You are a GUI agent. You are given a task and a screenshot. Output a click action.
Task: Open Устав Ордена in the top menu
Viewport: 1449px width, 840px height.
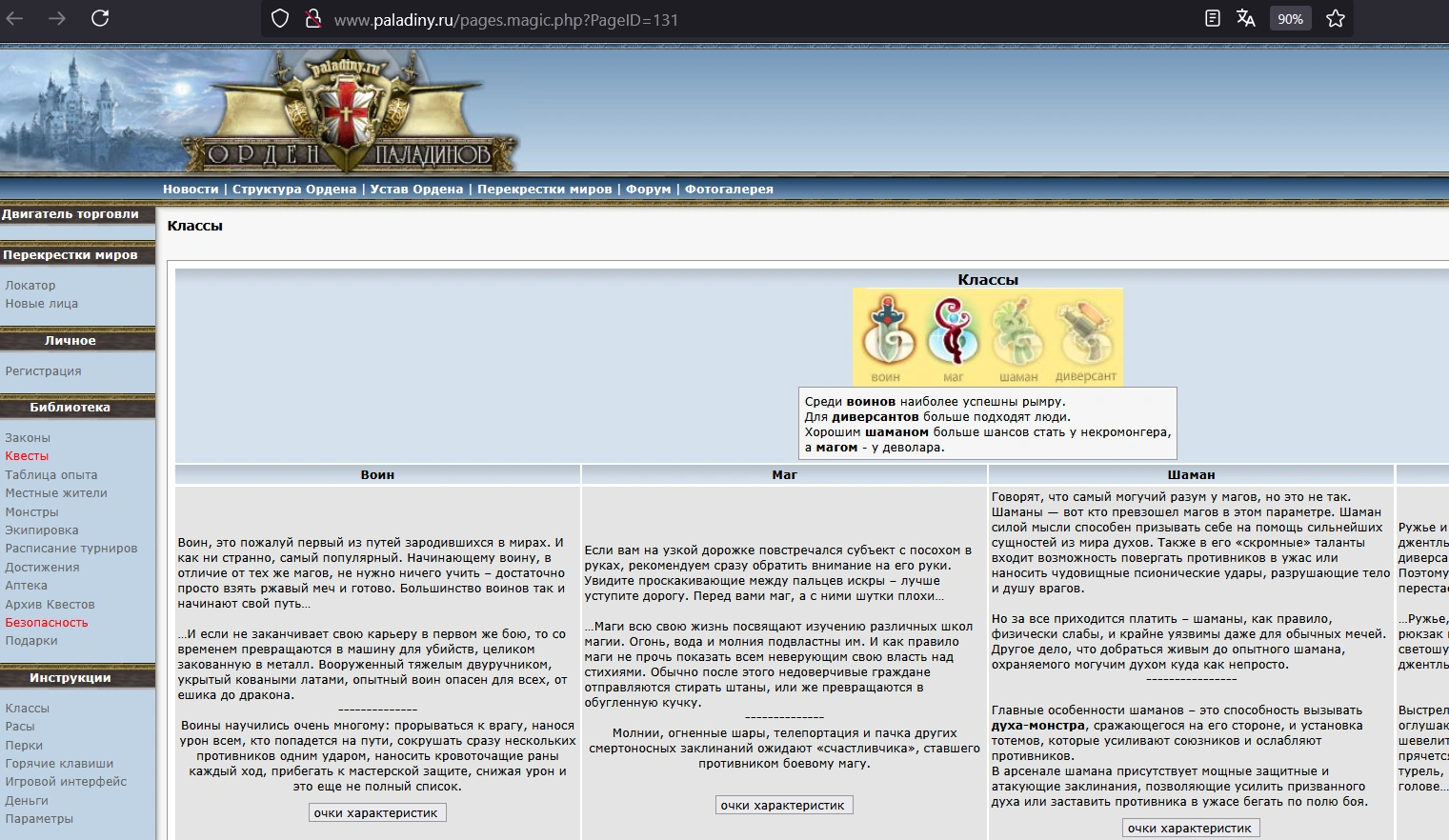pos(416,190)
